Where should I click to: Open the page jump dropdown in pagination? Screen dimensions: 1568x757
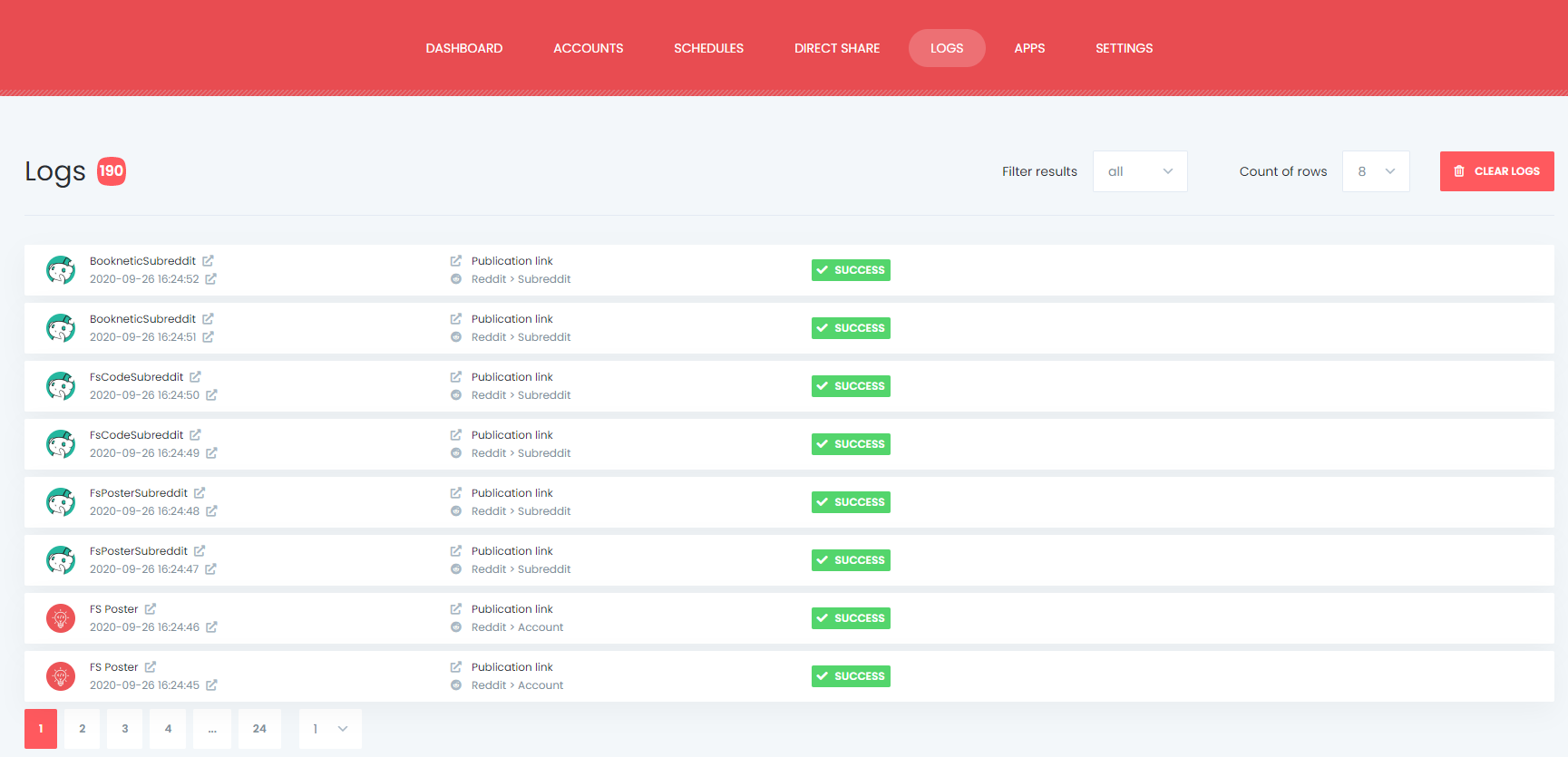tap(330, 729)
